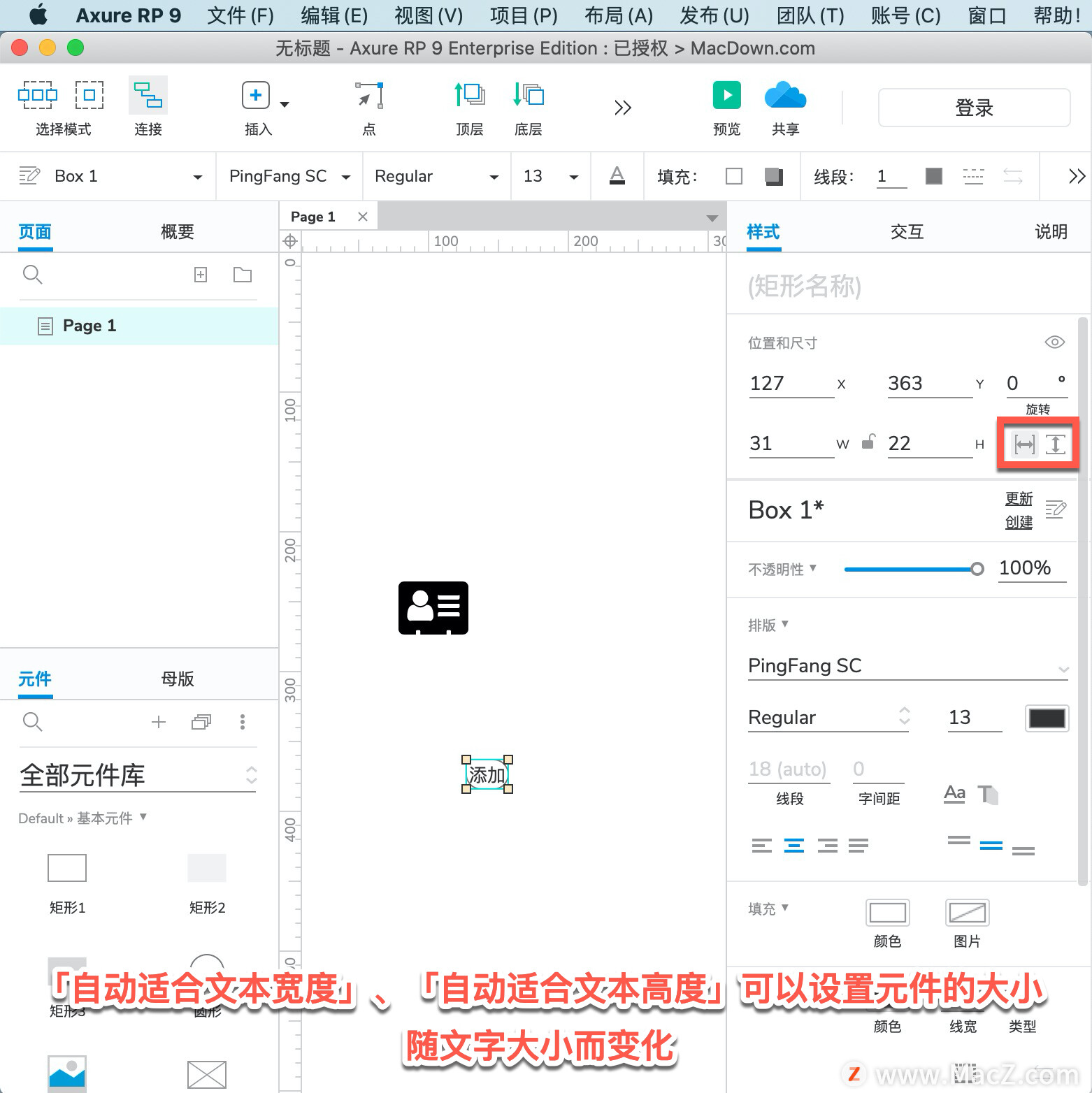Close the Page 1 canvas tab
The height and width of the screenshot is (1093, 1092).
point(363,217)
